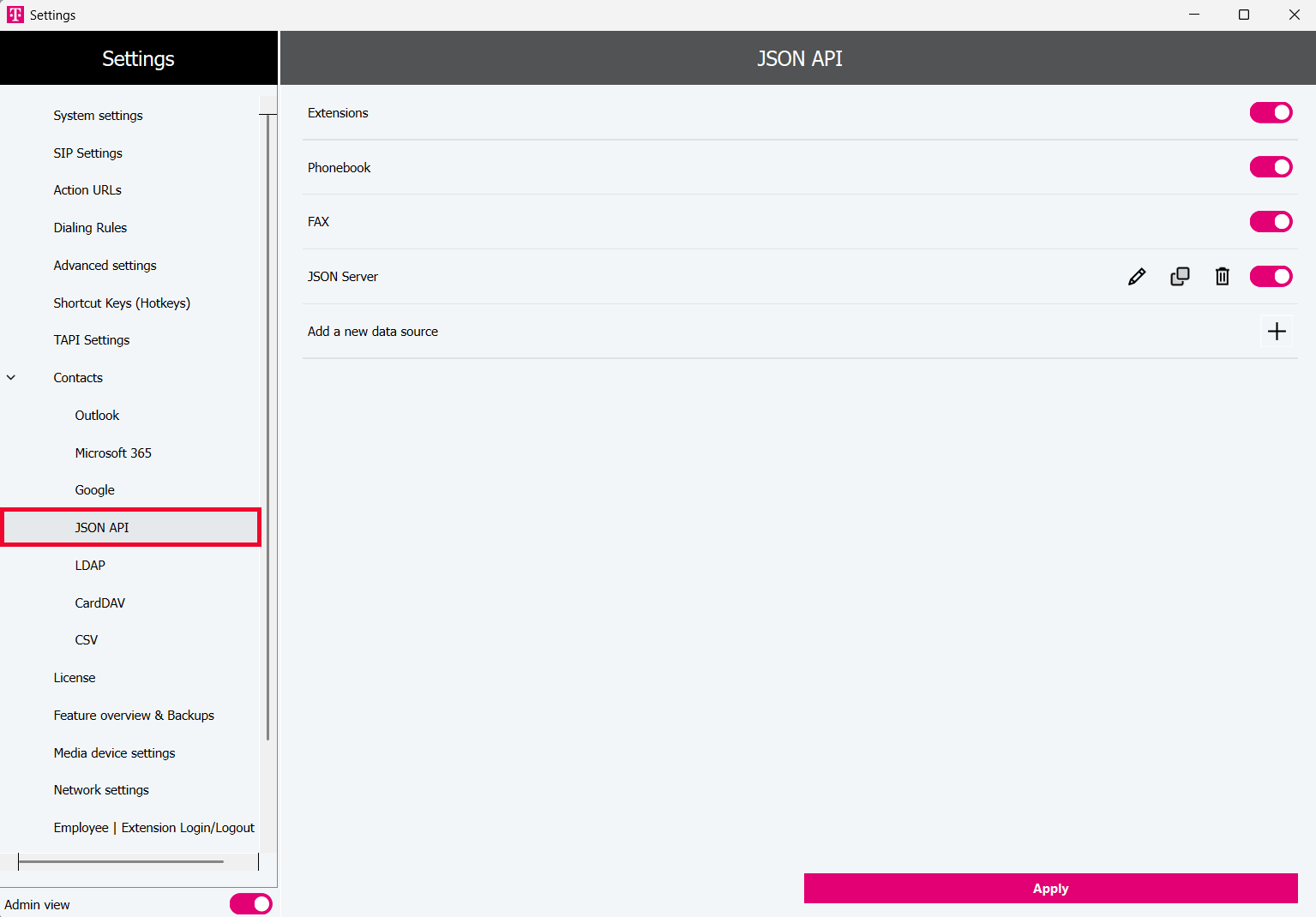Disable the JSON Server toggle
Image resolution: width=1316 pixels, height=917 pixels.
click(x=1271, y=277)
